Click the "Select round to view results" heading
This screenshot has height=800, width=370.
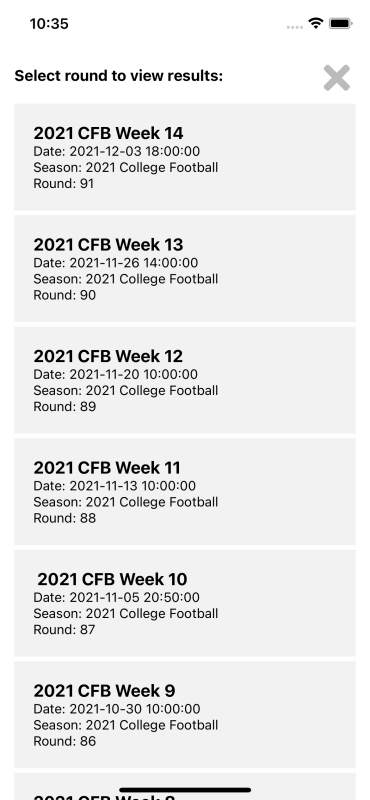click(x=118, y=76)
